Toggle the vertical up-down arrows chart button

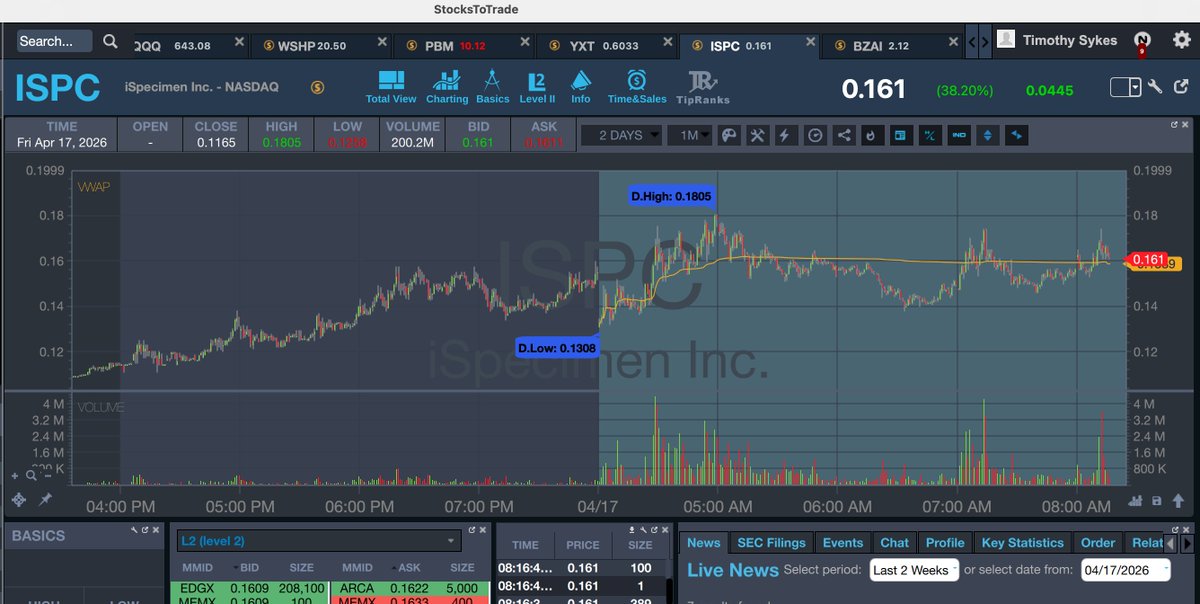click(988, 135)
